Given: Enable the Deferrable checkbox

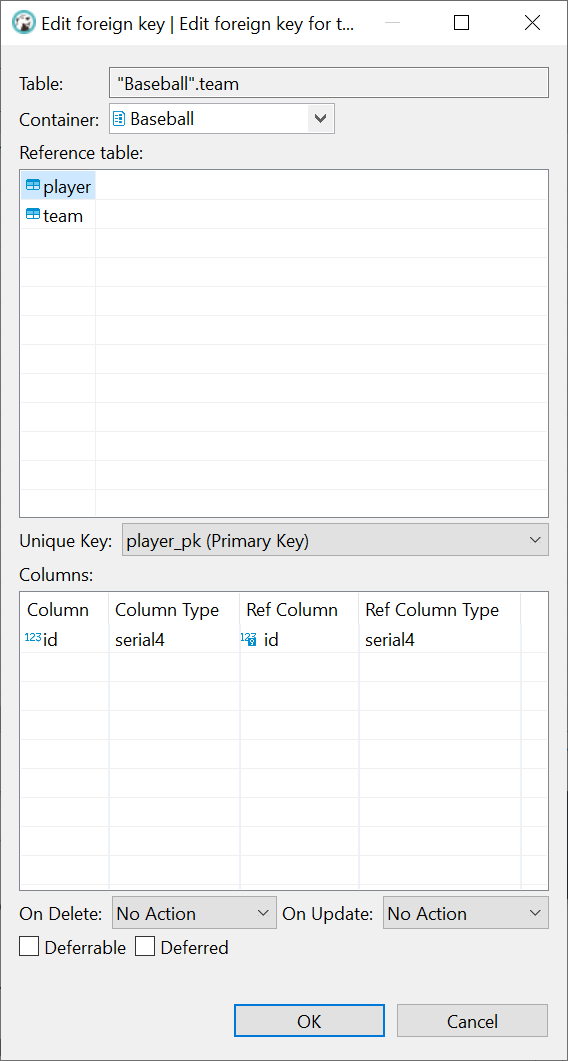Looking at the screenshot, I should tap(29, 947).
